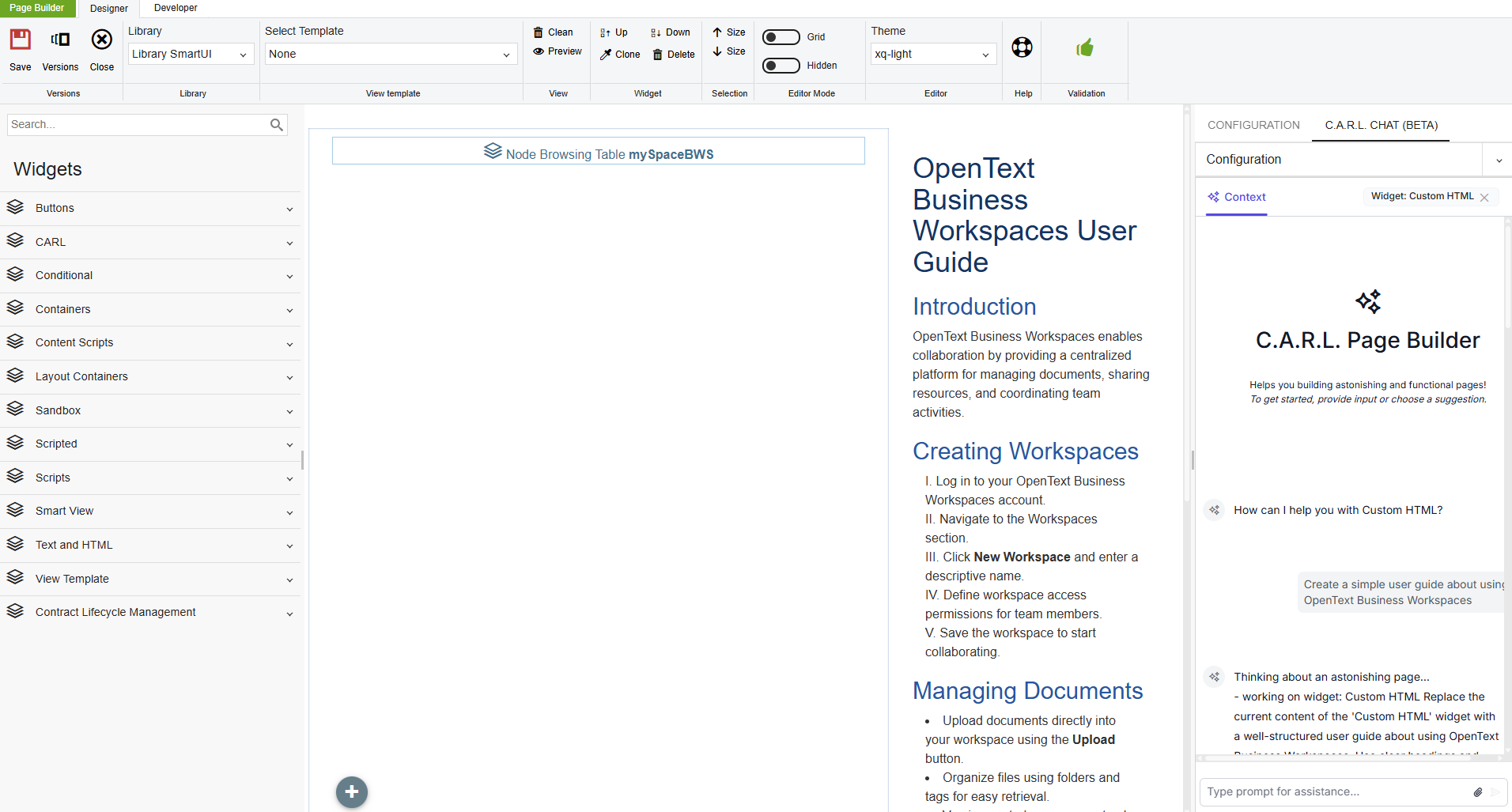
Task: Click the Save floppy disk icon
Action: coord(21,40)
